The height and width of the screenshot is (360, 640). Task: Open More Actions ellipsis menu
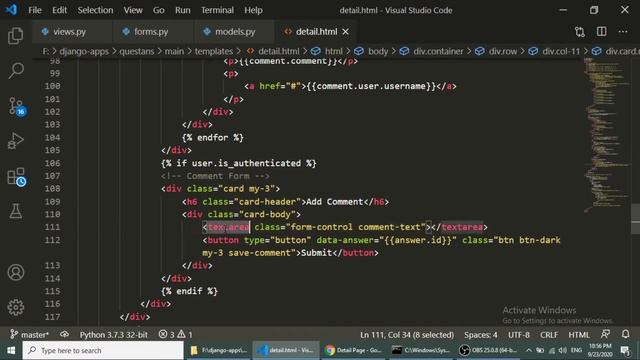[x=623, y=31]
